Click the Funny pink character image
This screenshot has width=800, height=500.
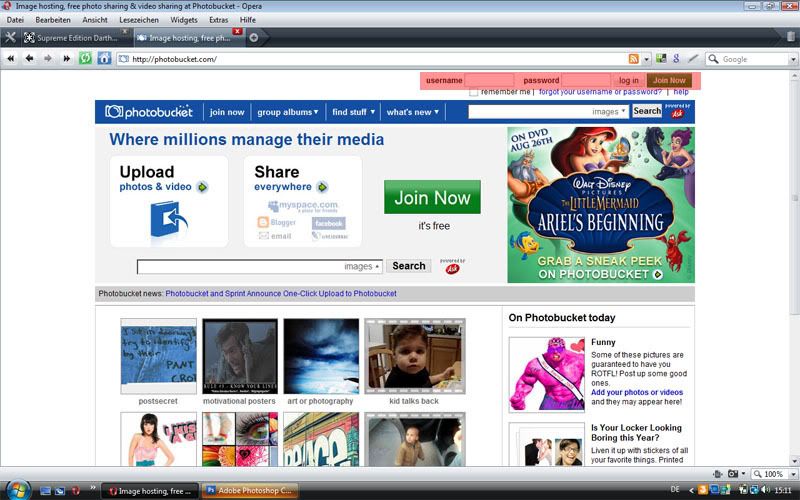click(546, 374)
